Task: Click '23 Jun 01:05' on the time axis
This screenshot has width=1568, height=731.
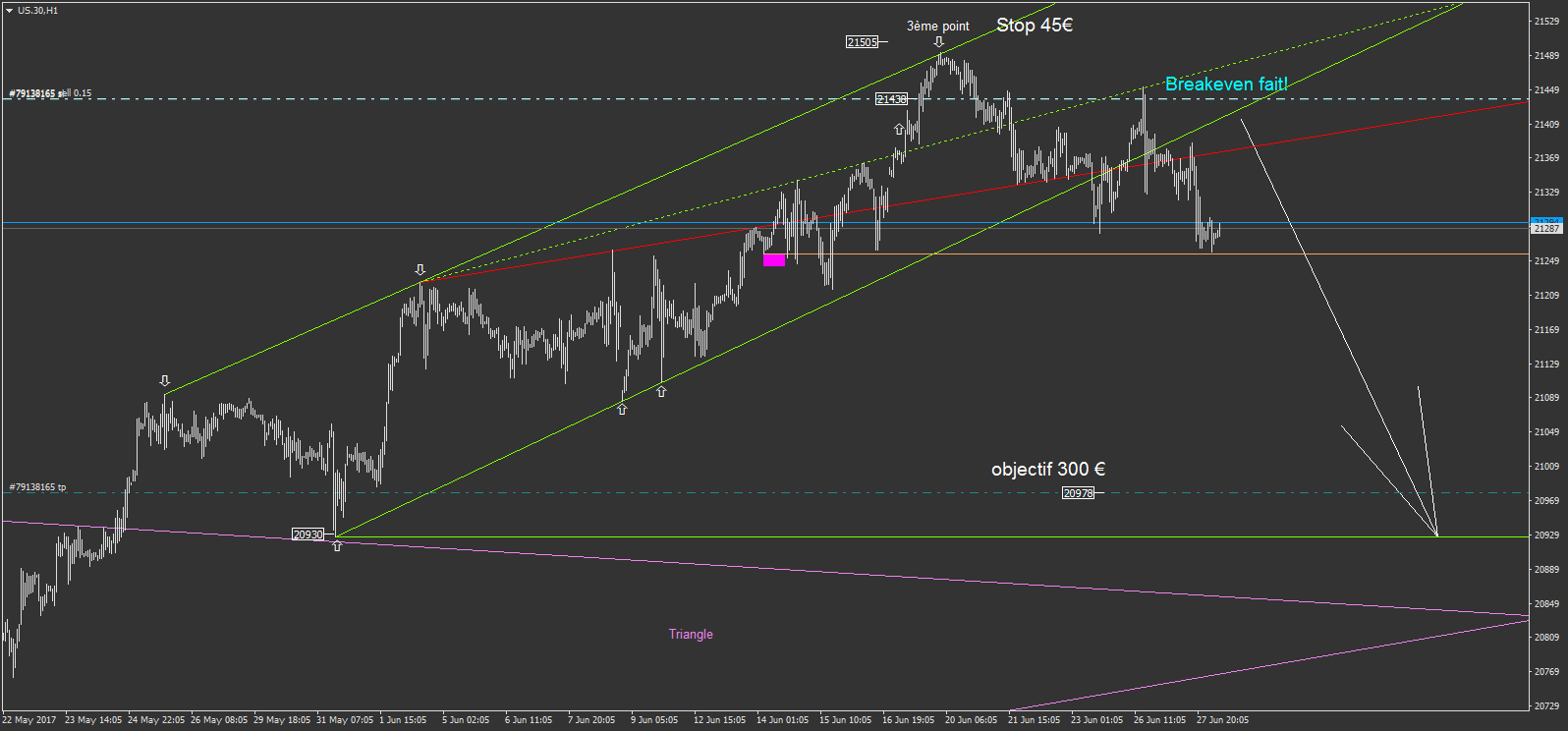Action: coord(1096,720)
